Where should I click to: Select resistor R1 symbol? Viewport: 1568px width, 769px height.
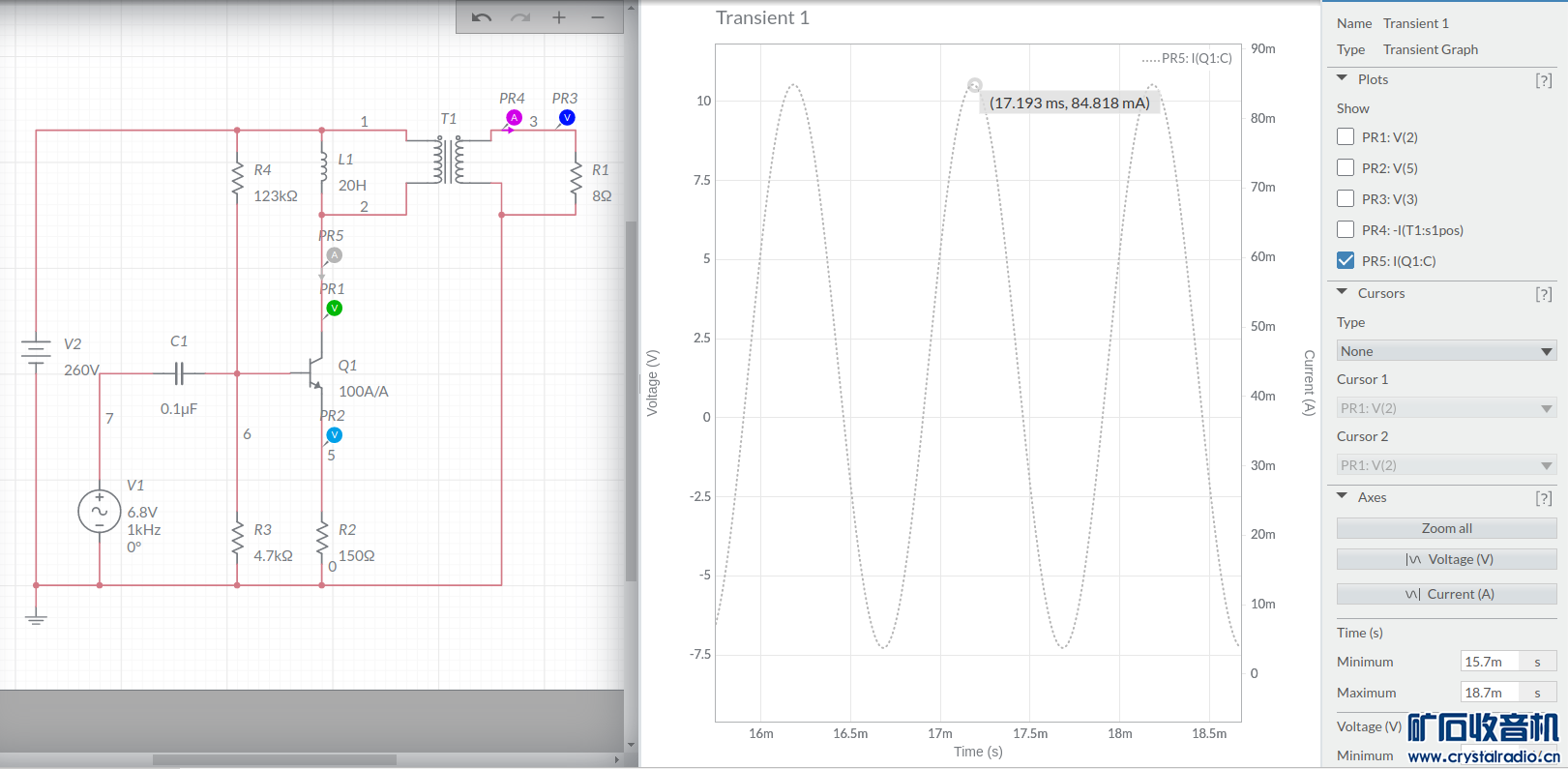[577, 181]
